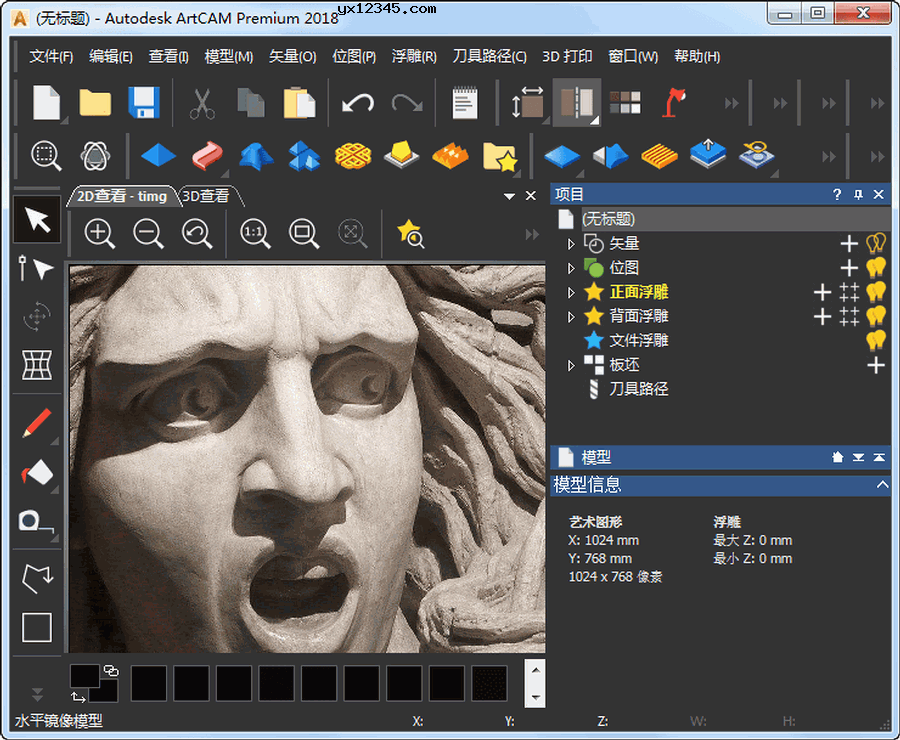Click the mirror model icon

(x=577, y=103)
